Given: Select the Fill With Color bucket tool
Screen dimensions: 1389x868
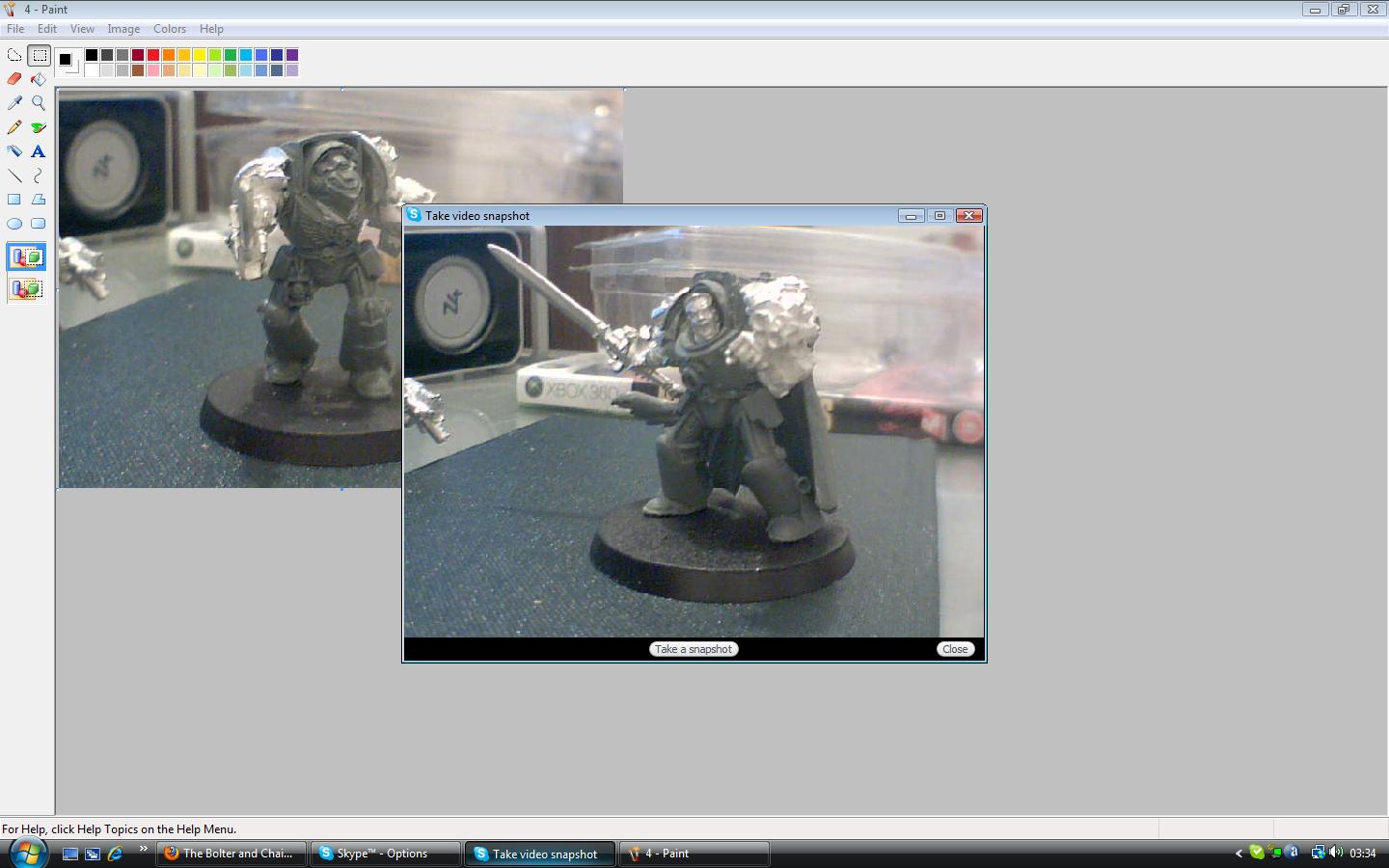Looking at the screenshot, I should (x=39, y=79).
